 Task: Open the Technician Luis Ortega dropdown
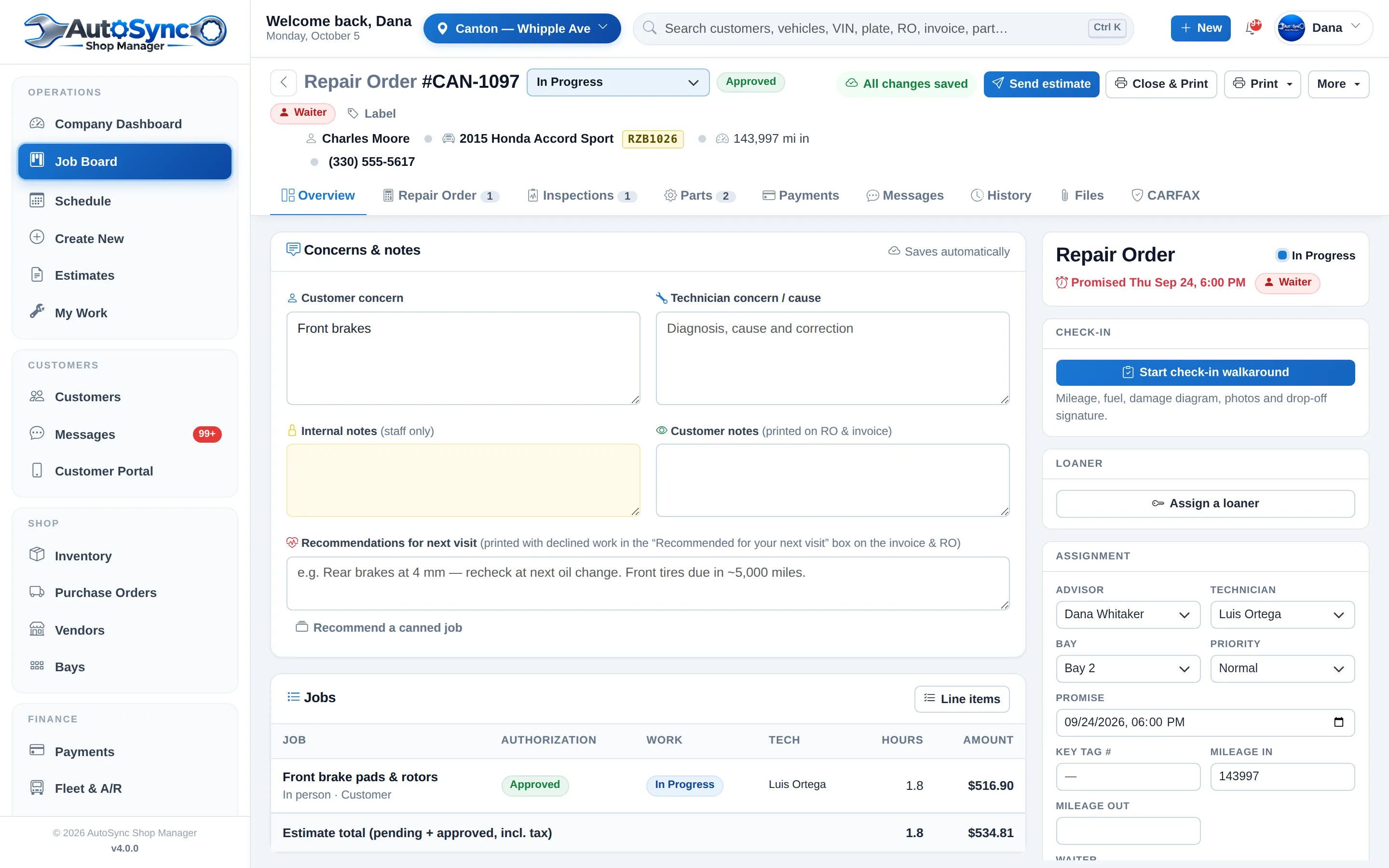tap(1282, 614)
